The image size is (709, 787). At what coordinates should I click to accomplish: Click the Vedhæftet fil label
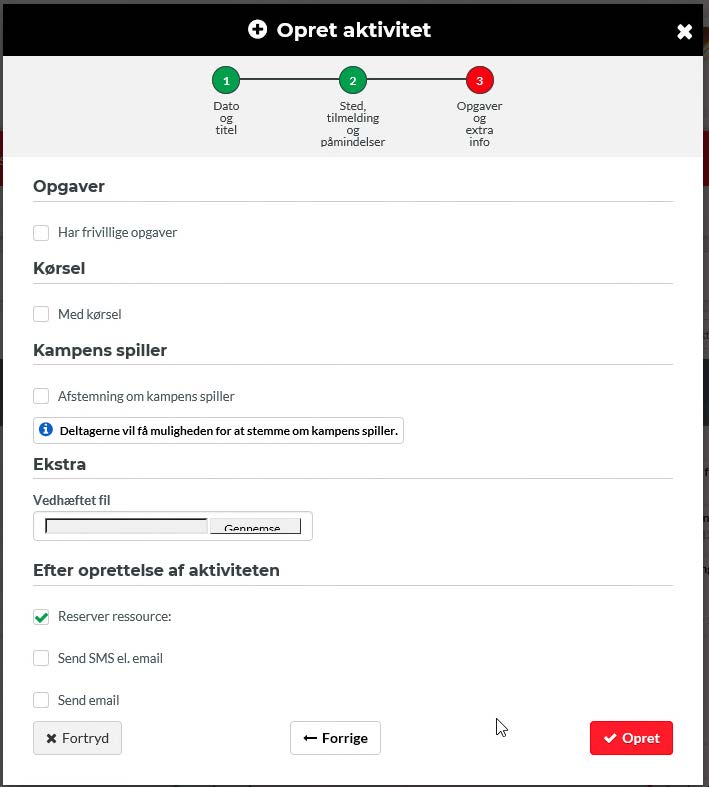click(x=72, y=500)
